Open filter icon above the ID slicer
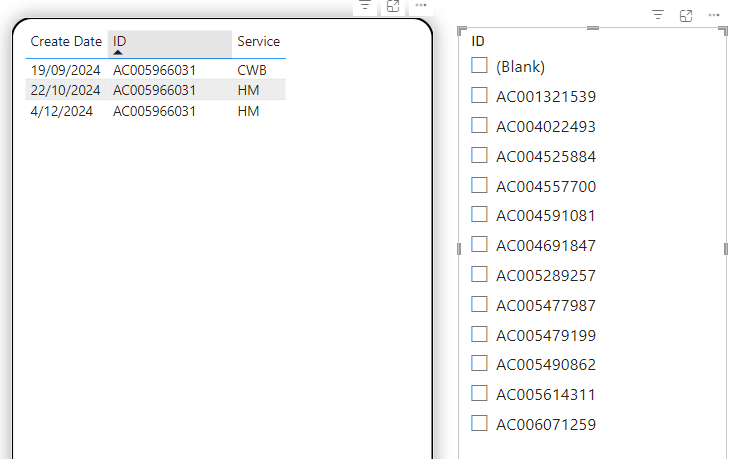 click(658, 15)
